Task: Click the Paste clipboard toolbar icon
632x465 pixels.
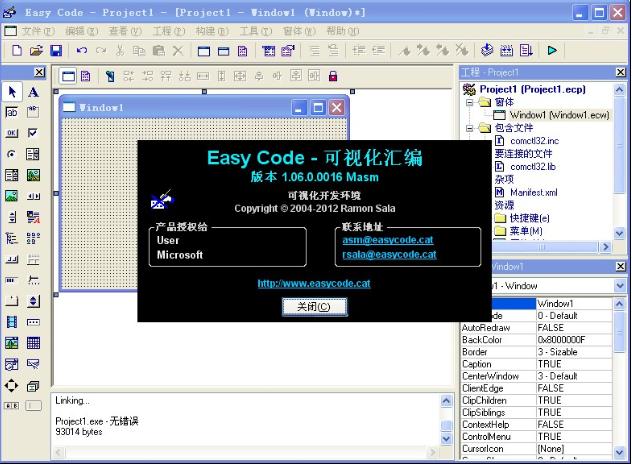Action: click(159, 51)
